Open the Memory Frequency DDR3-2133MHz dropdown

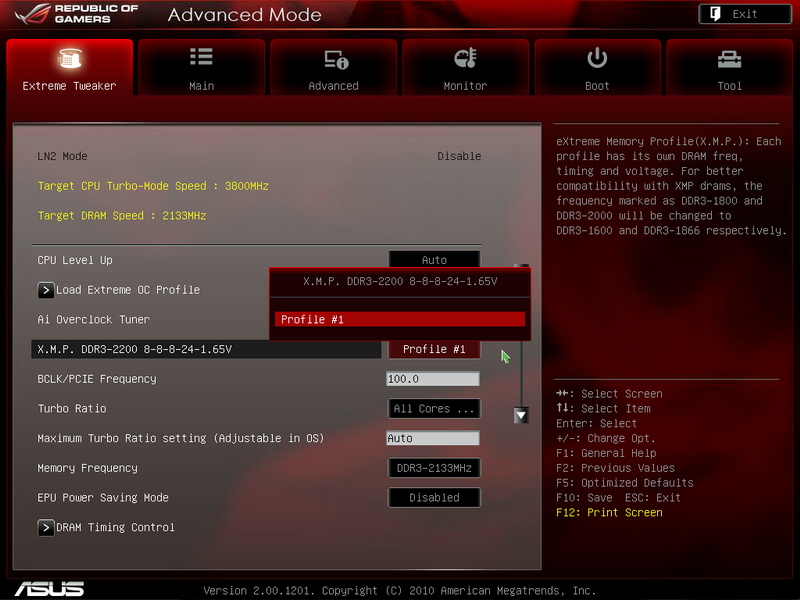[434, 468]
